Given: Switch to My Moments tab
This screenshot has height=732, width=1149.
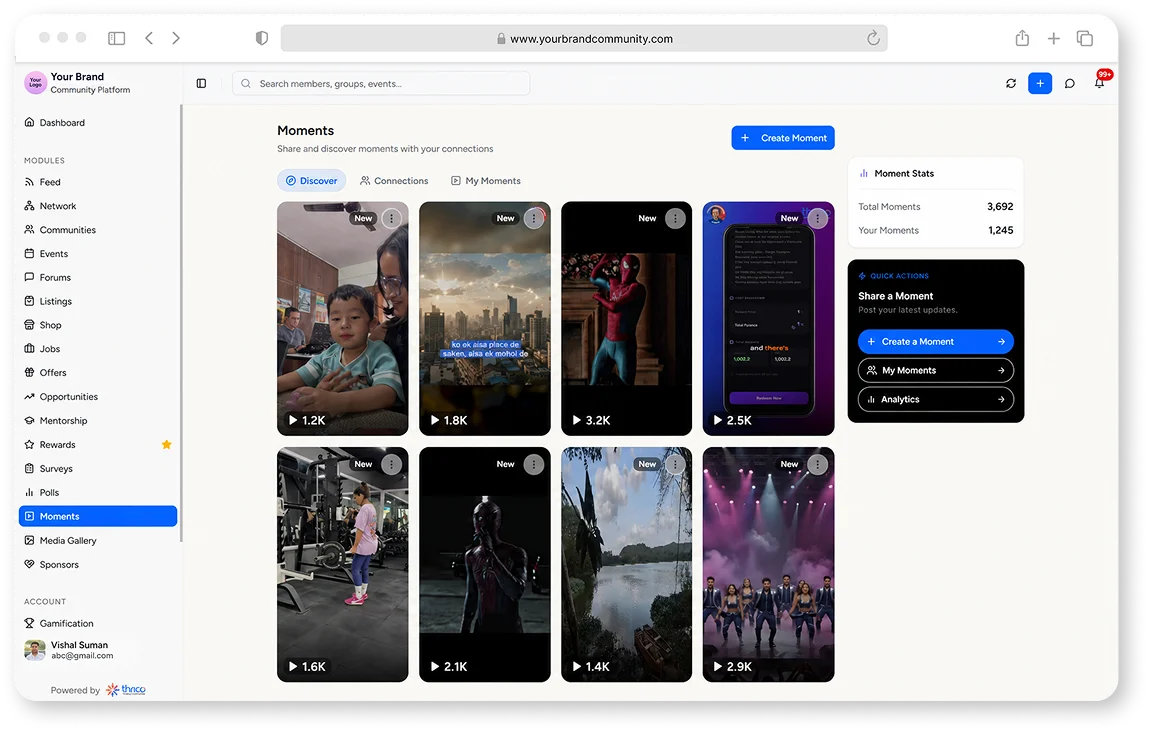Looking at the screenshot, I should coord(486,180).
